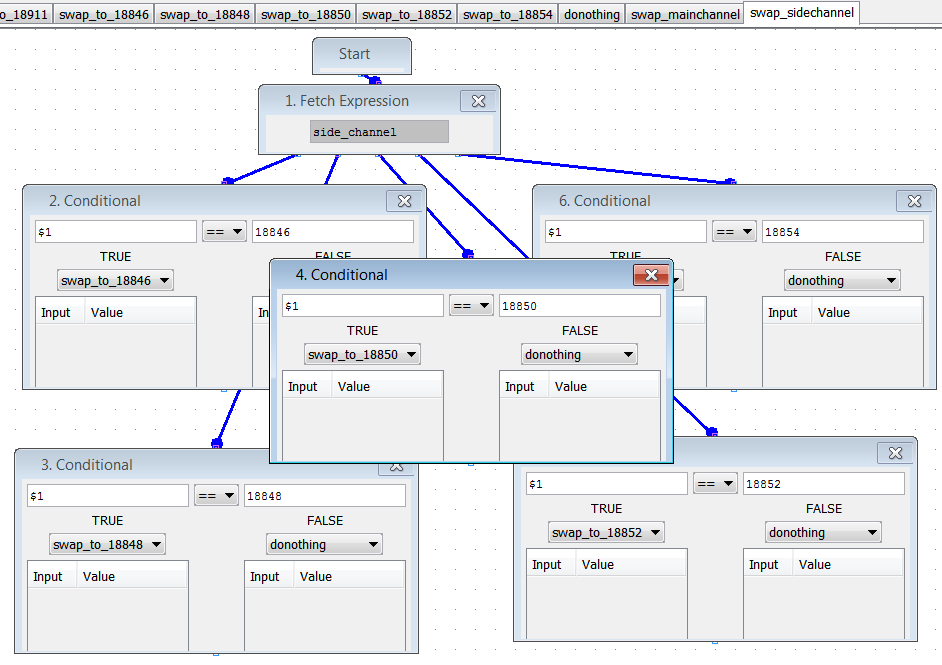This screenshot has width=942, height=665.
Task: Open the swap_to_18848 TRUE dropdown
Action: 108,544
